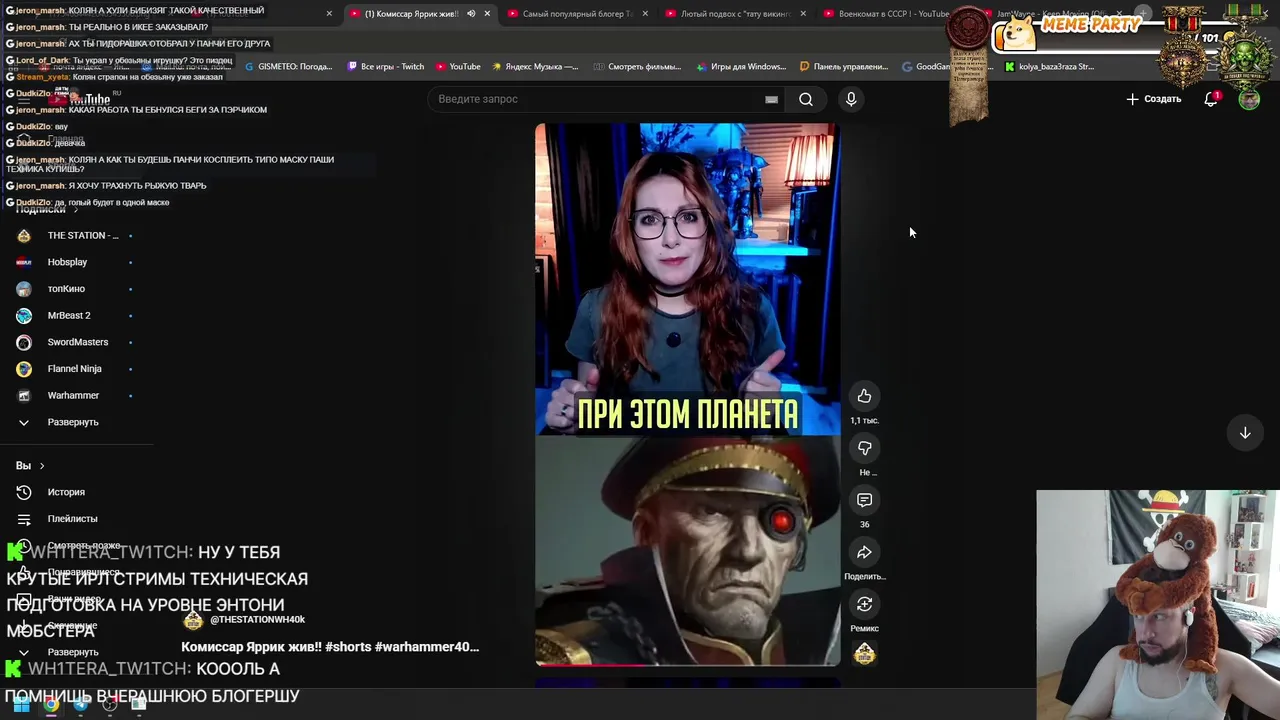Viewport: 1280px width, 720px height.
Task: Submit search with magnifier button
Action: point(806,99)
